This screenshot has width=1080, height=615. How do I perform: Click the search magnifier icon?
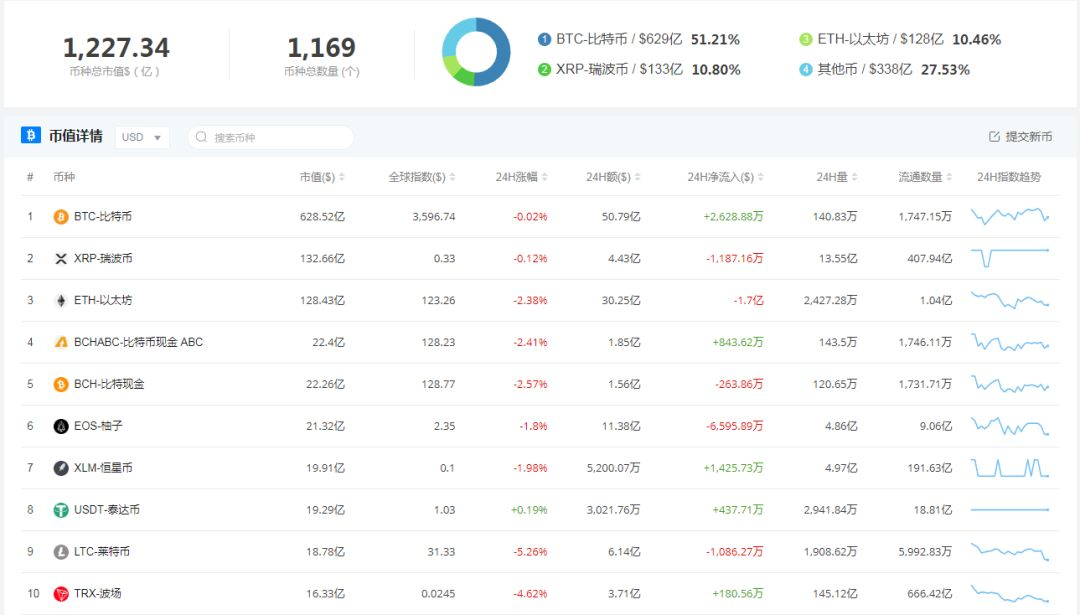(201, 137)
